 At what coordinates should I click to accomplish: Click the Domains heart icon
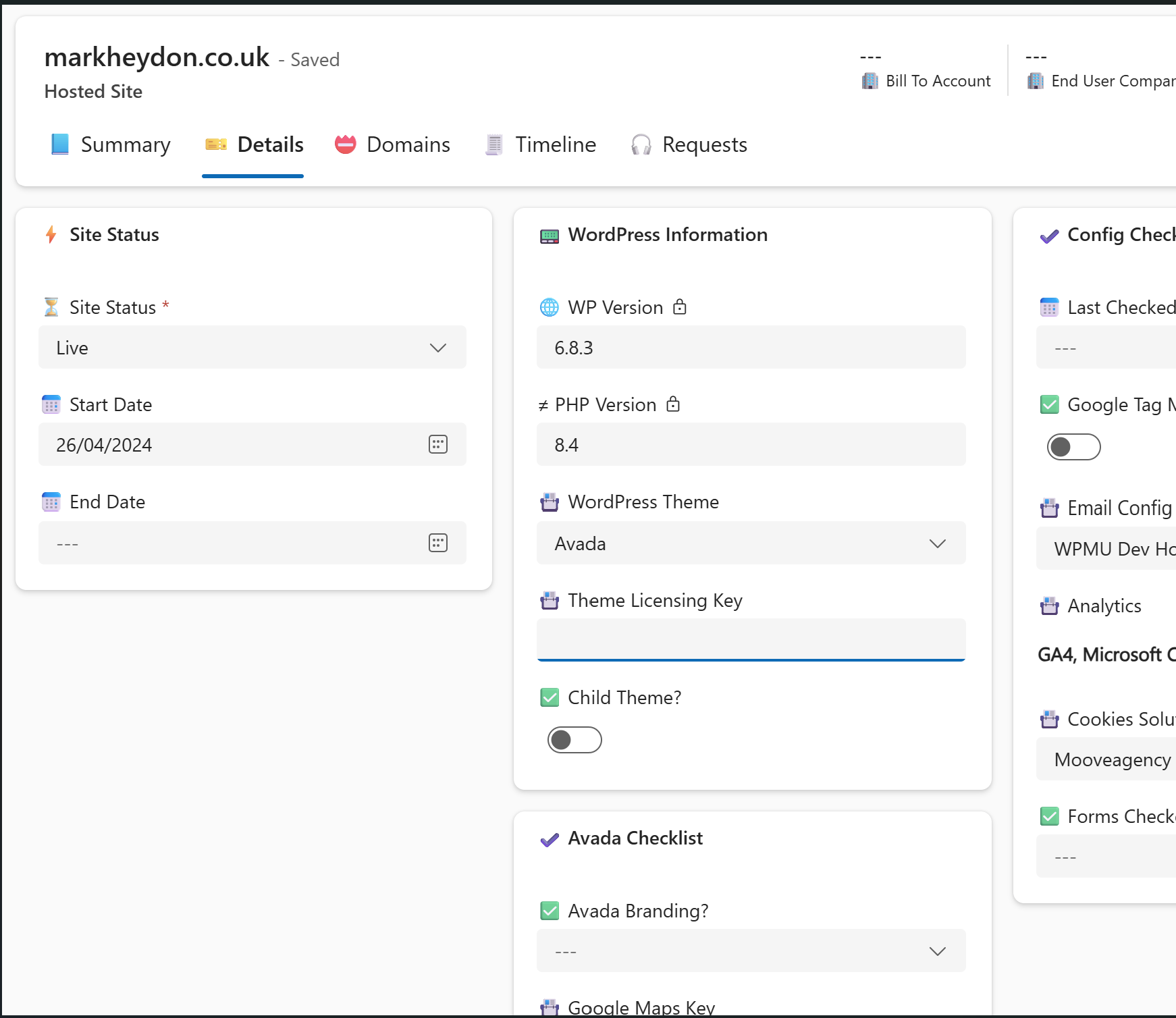click(x=345, y=144)
